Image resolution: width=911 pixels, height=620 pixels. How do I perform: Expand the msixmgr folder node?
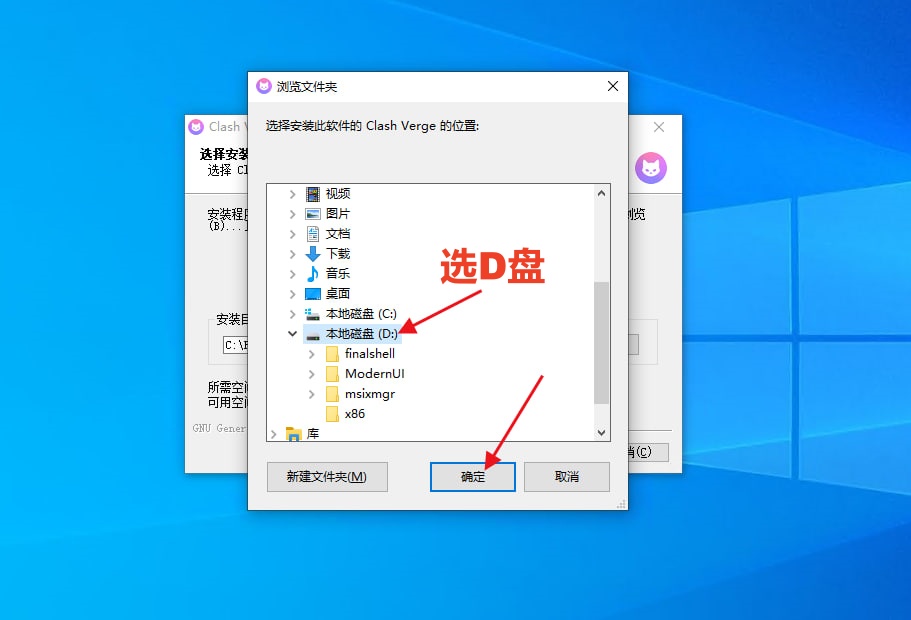[x=312, y=394]
